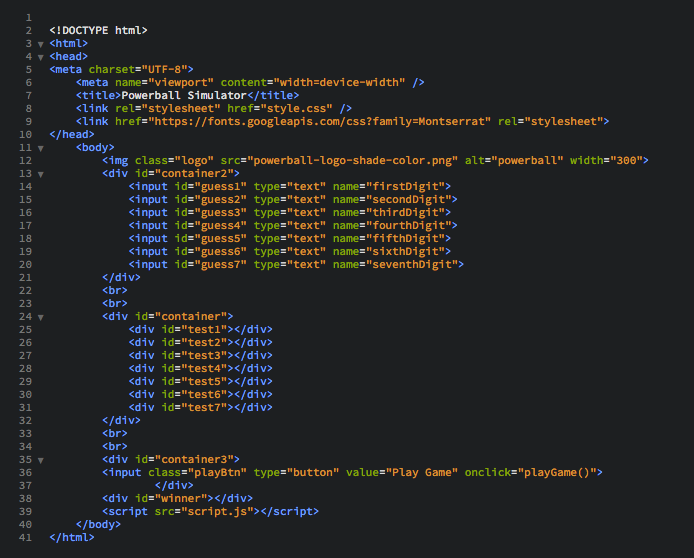The width and height of the screenshot is (694, 558).
Task: Click the "style.css" href value
Action: tap(296, 108)
